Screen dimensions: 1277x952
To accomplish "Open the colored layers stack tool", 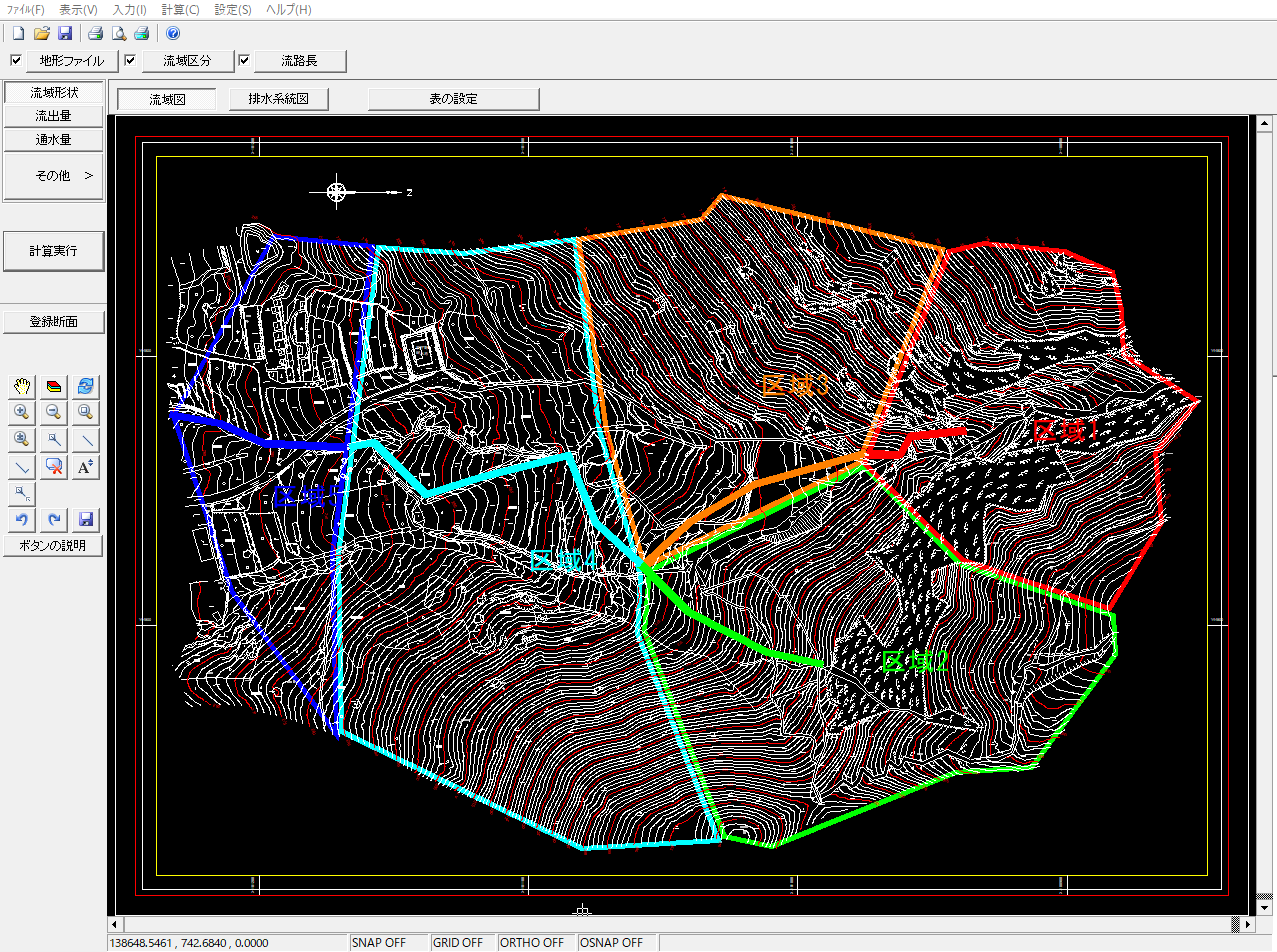I will (x=53, y=386).
